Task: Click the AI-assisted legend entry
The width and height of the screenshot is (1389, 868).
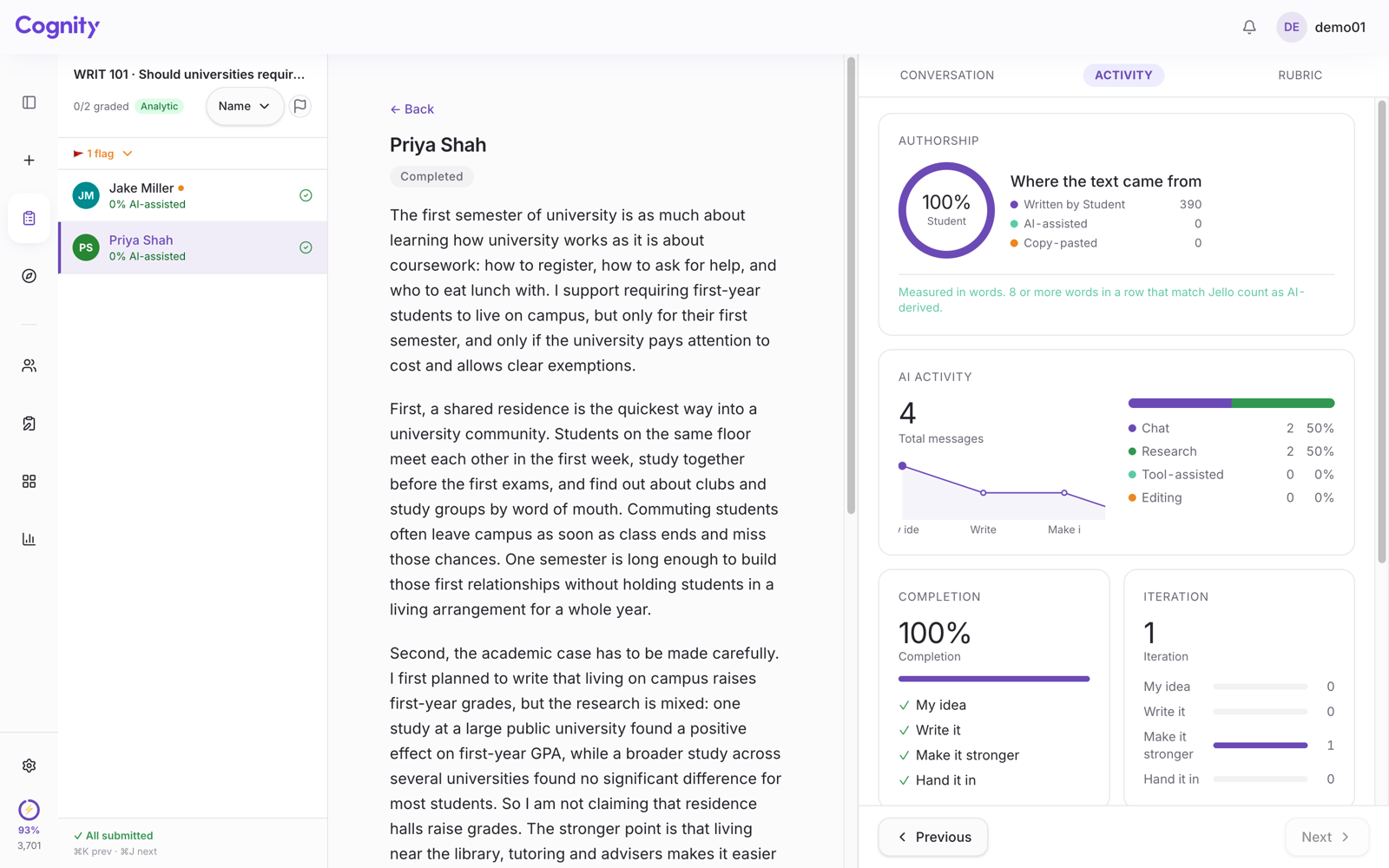Action: tap(1106, 224)
